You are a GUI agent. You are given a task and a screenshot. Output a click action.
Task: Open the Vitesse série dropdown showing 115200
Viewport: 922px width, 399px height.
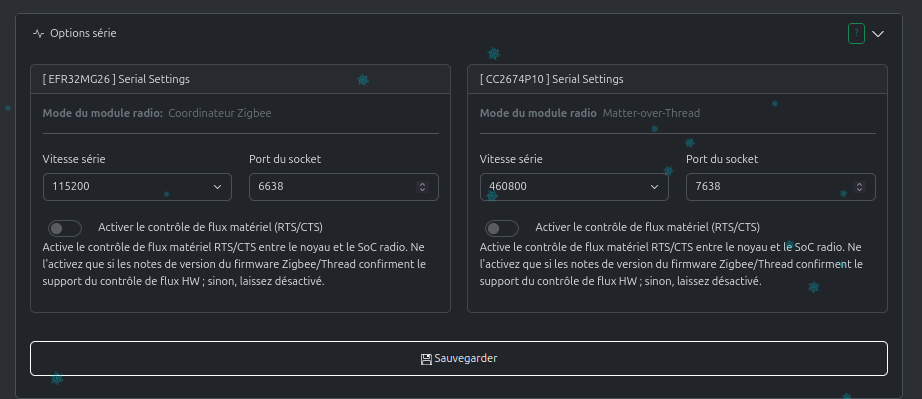click(x=138, y=187)
